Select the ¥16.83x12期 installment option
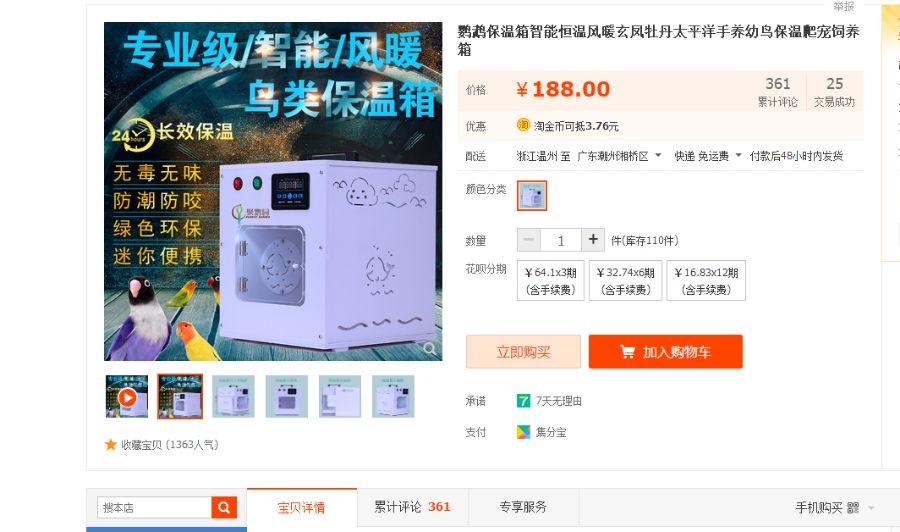The width and height of the screenshot is (900, 532). pyautogui.click(x=706, y=281)
